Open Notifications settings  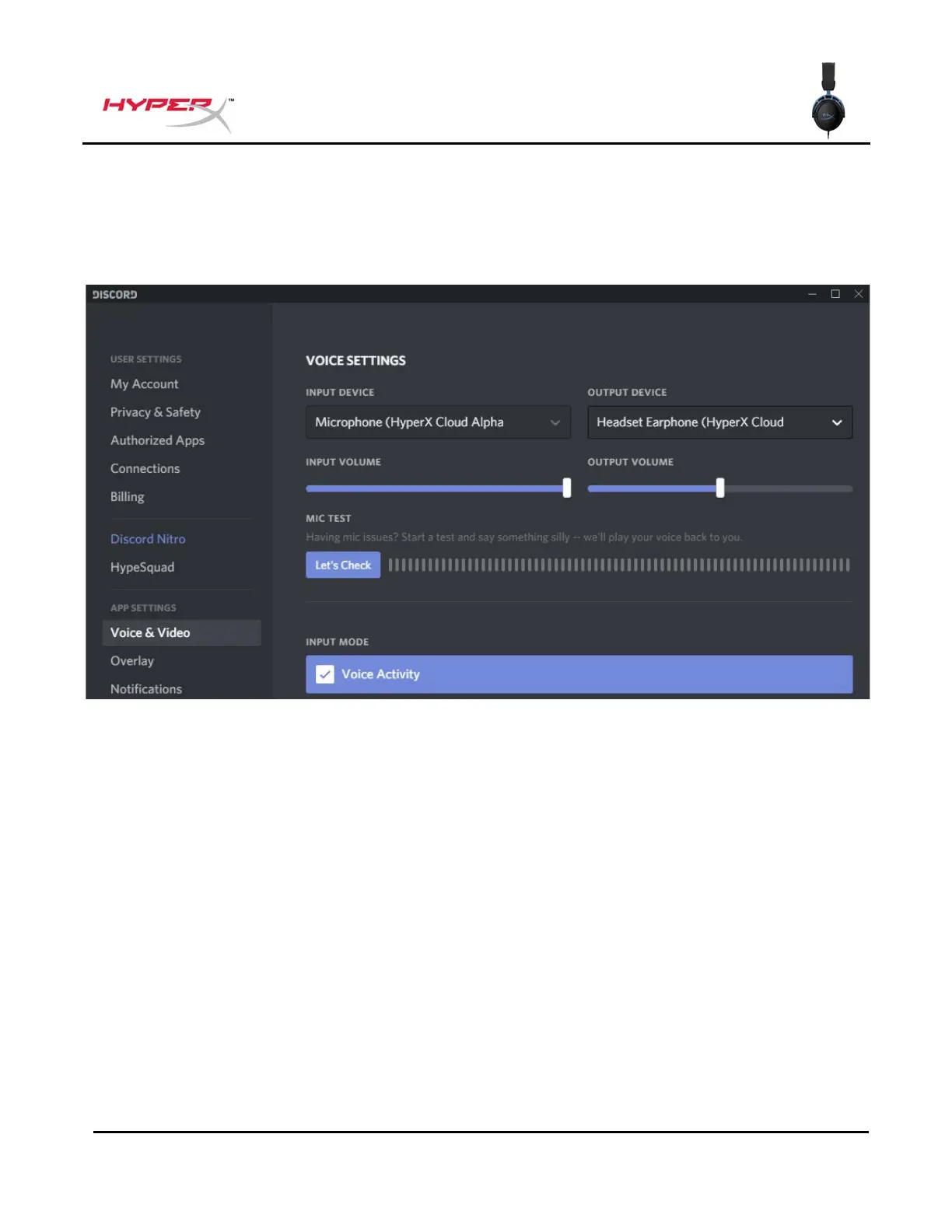pos(146,689)
